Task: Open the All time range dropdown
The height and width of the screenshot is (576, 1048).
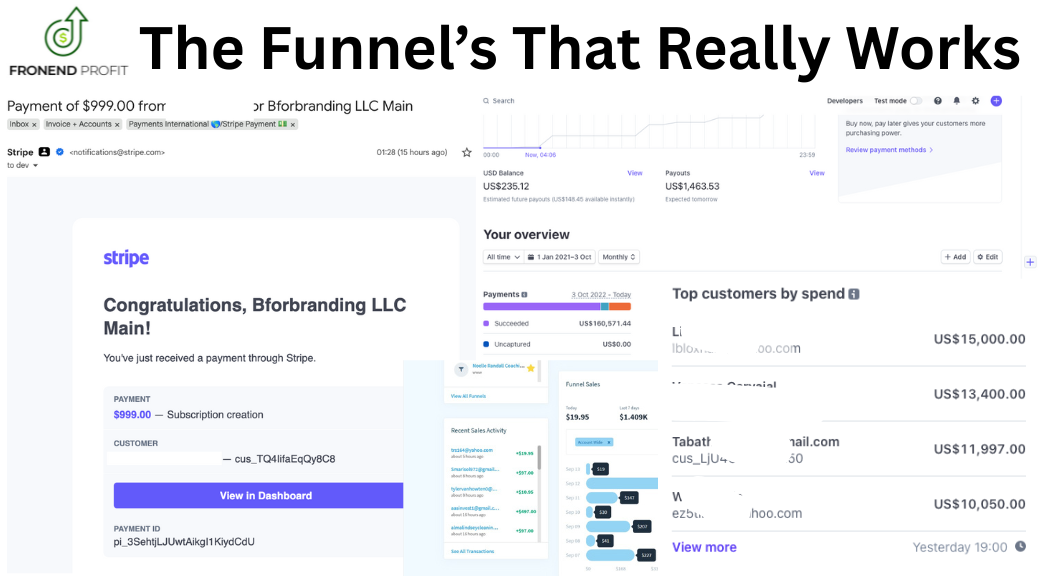Action: tap(503, 257)
